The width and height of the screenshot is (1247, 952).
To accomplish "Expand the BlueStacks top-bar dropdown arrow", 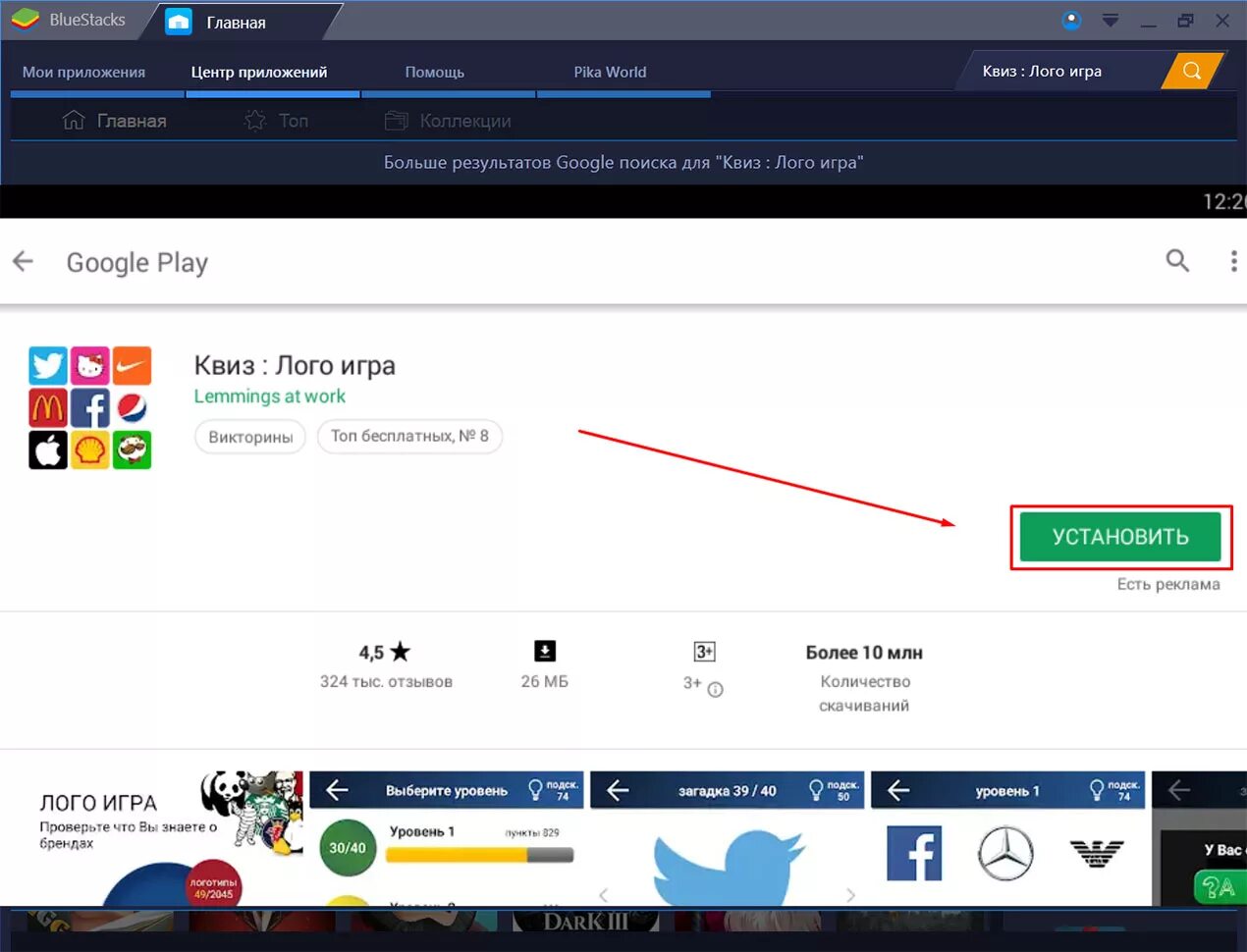I will (x=1111, y=21).
